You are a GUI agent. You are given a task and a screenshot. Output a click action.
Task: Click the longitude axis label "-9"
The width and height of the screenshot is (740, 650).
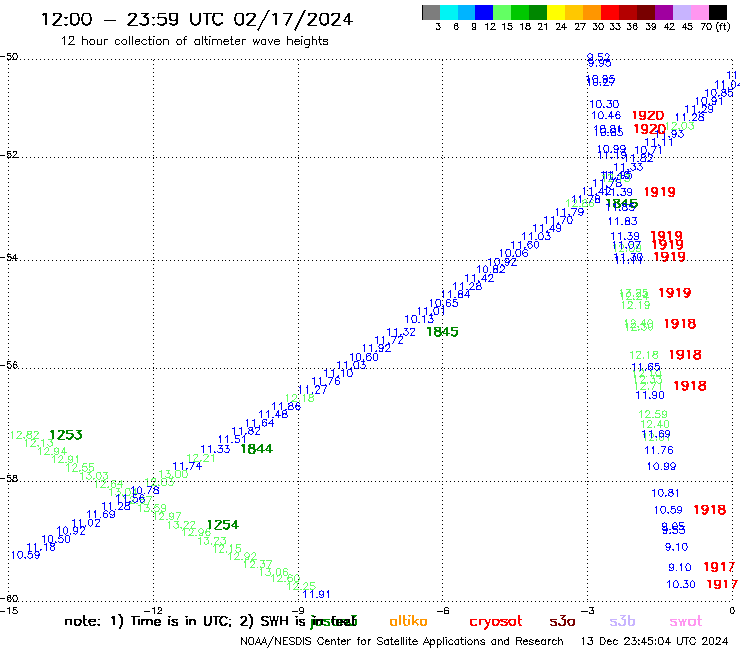click(x=298, y=610)
